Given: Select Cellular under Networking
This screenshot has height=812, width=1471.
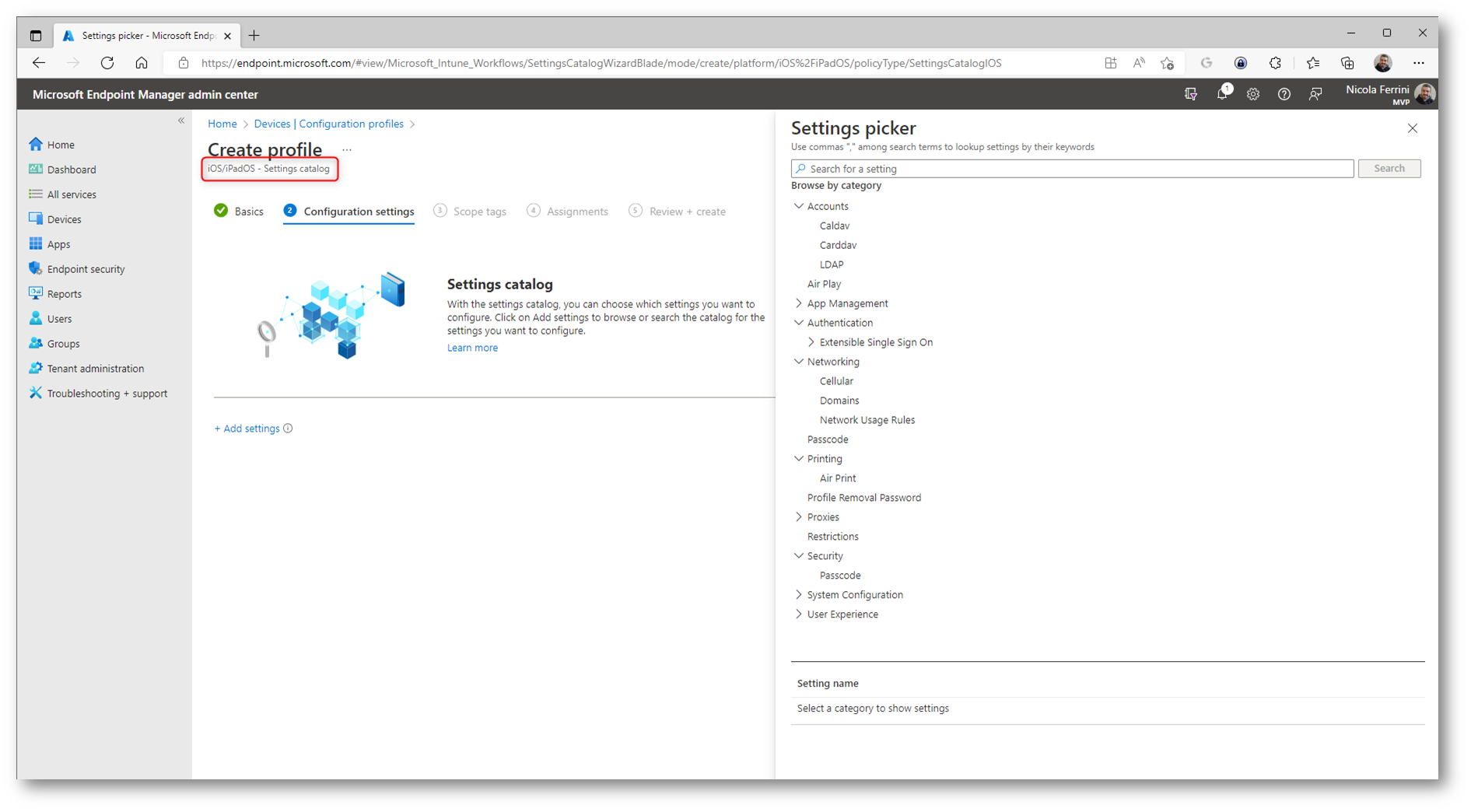Looking at the screenshot, I should point(836,381).
